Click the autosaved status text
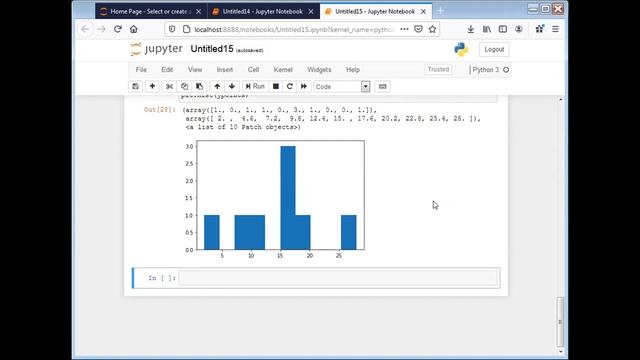640x360 pixels. (249, 51)
